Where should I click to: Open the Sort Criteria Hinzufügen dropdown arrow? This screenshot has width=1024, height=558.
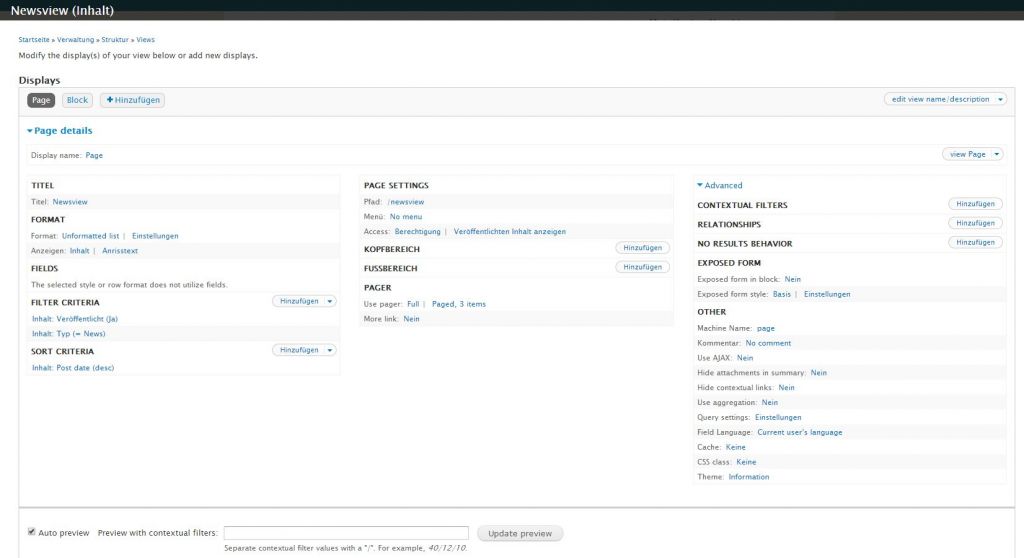point(331,350)
